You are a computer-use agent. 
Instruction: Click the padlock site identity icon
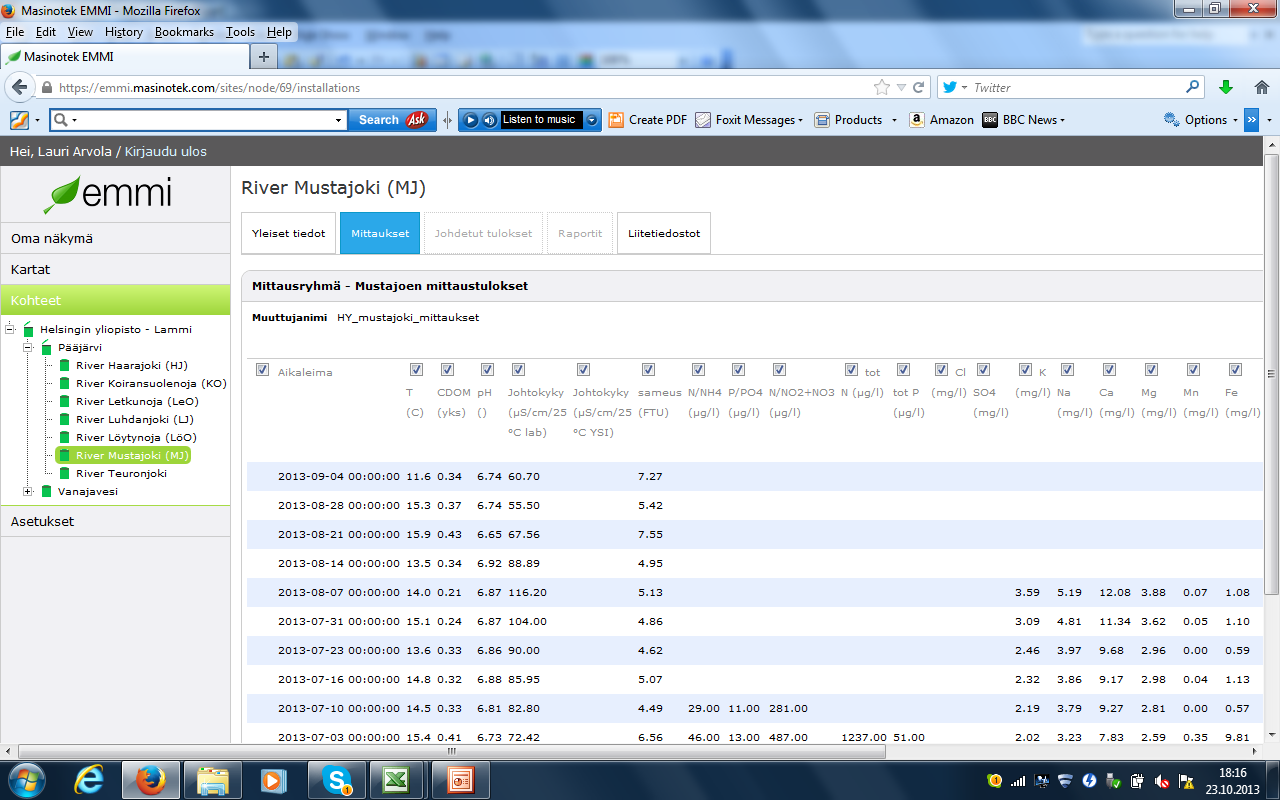[x=46, y=88]
